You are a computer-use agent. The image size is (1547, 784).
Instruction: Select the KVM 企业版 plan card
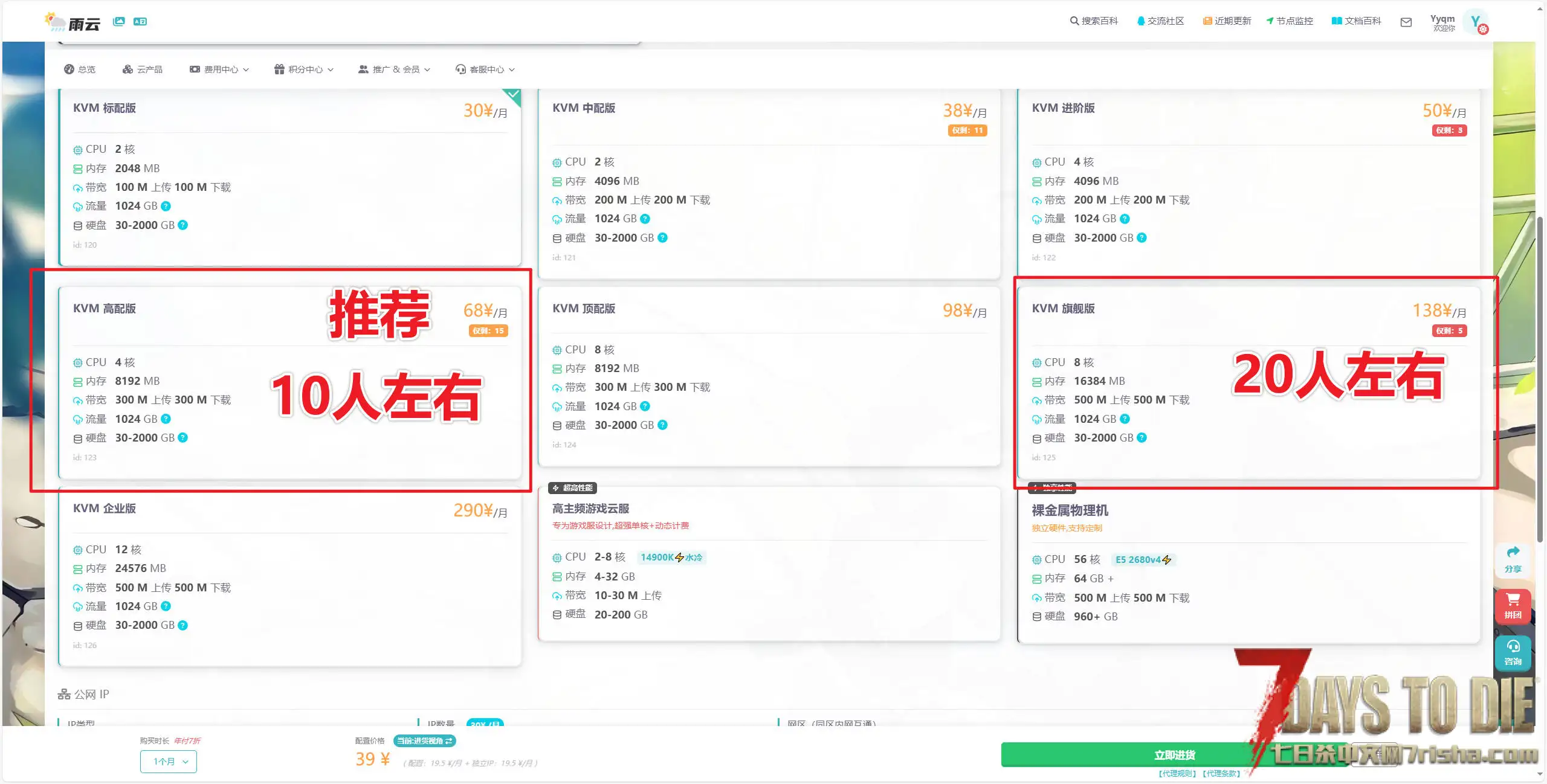point(290,577)
